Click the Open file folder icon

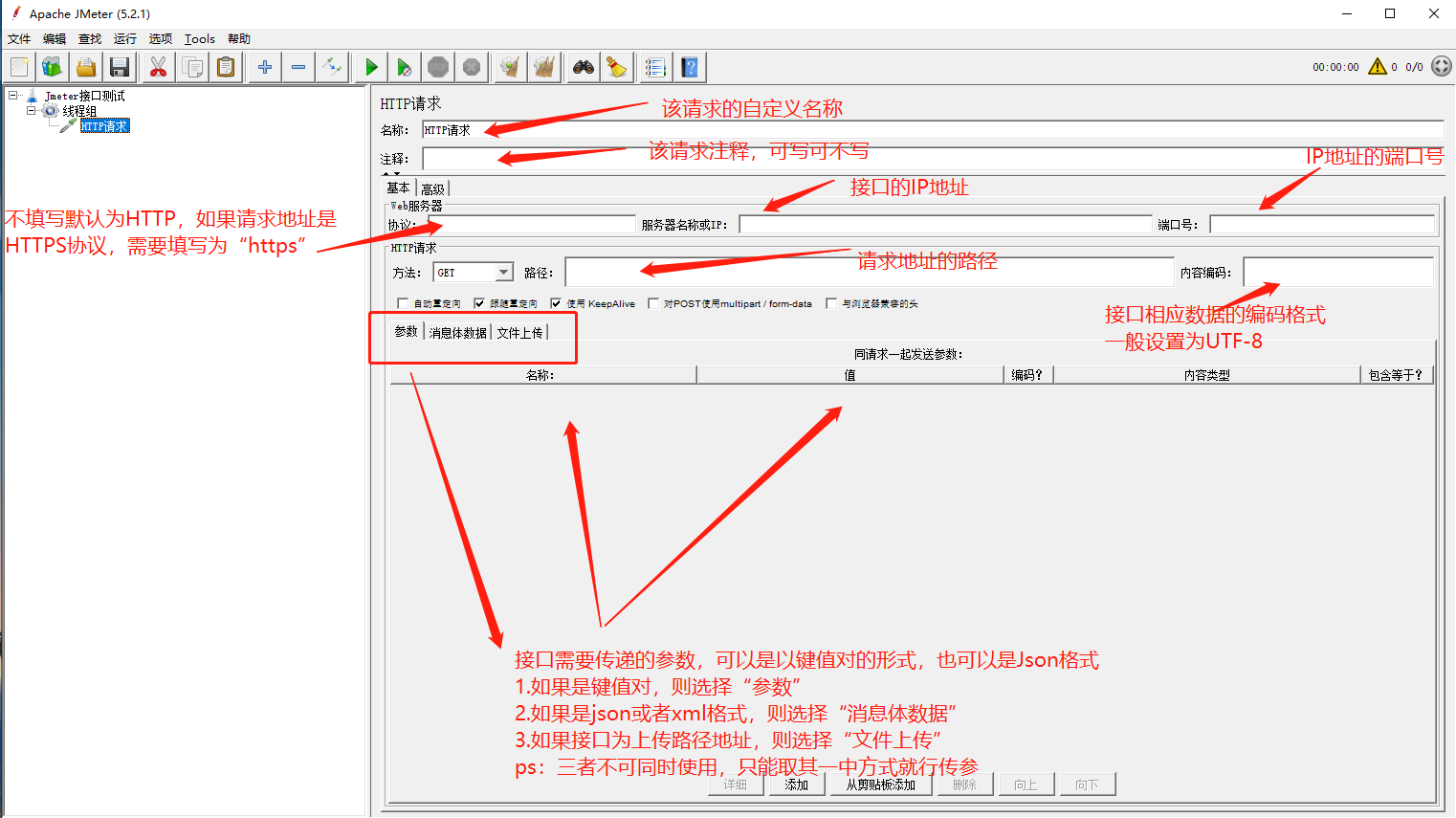pyautogui.click(x=86, y=67)
